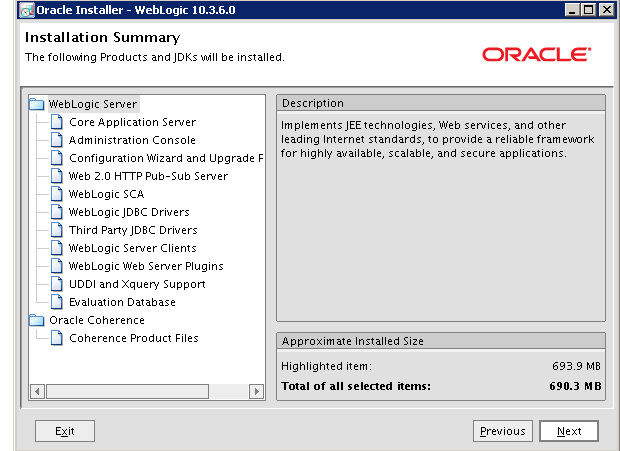Select WebLogic Web Server Plugins entry

coord(146,266)
